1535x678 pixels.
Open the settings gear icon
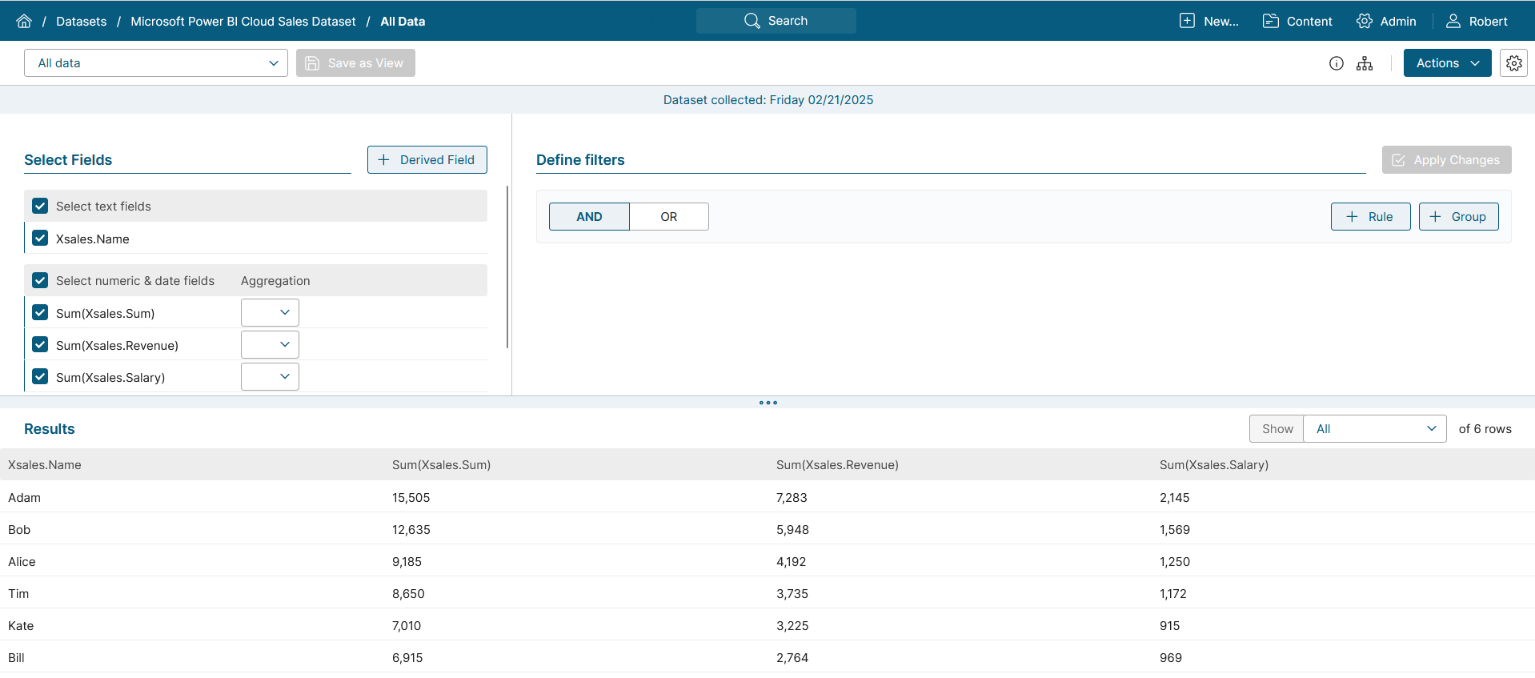(1514, 63)
